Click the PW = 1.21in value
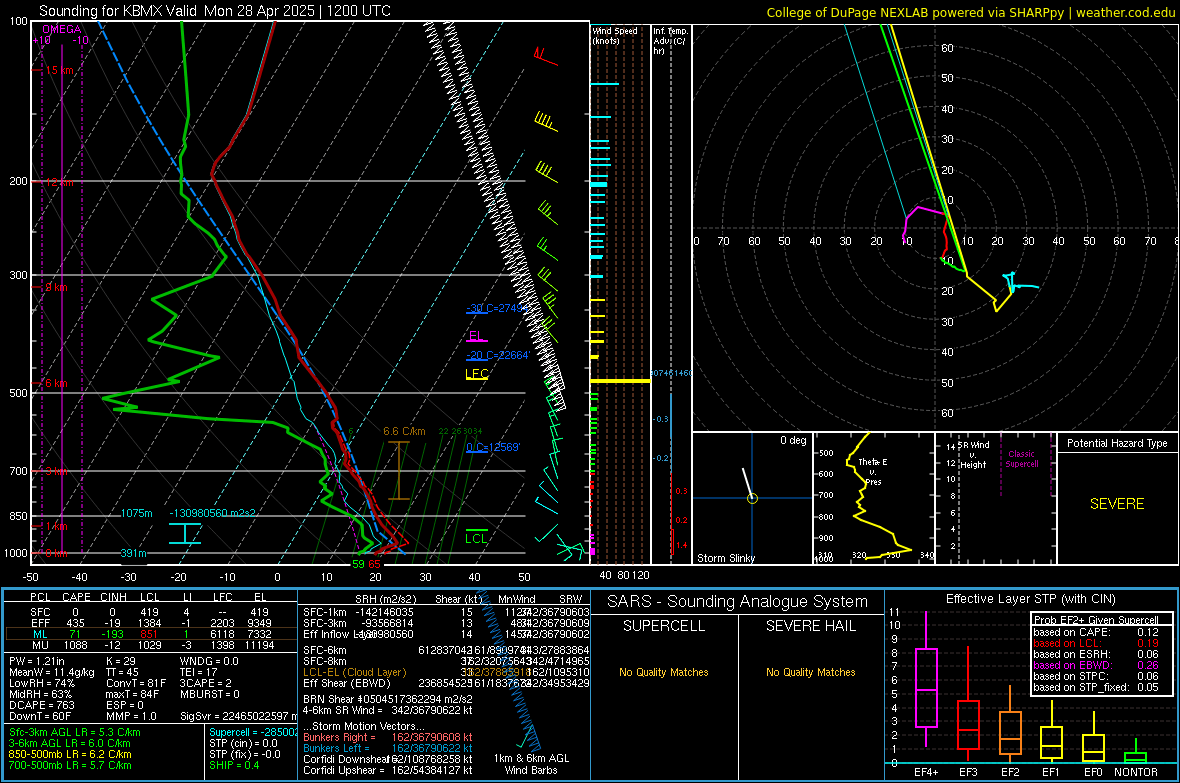This screenshot has width=1180, height=783. [37, 661]
